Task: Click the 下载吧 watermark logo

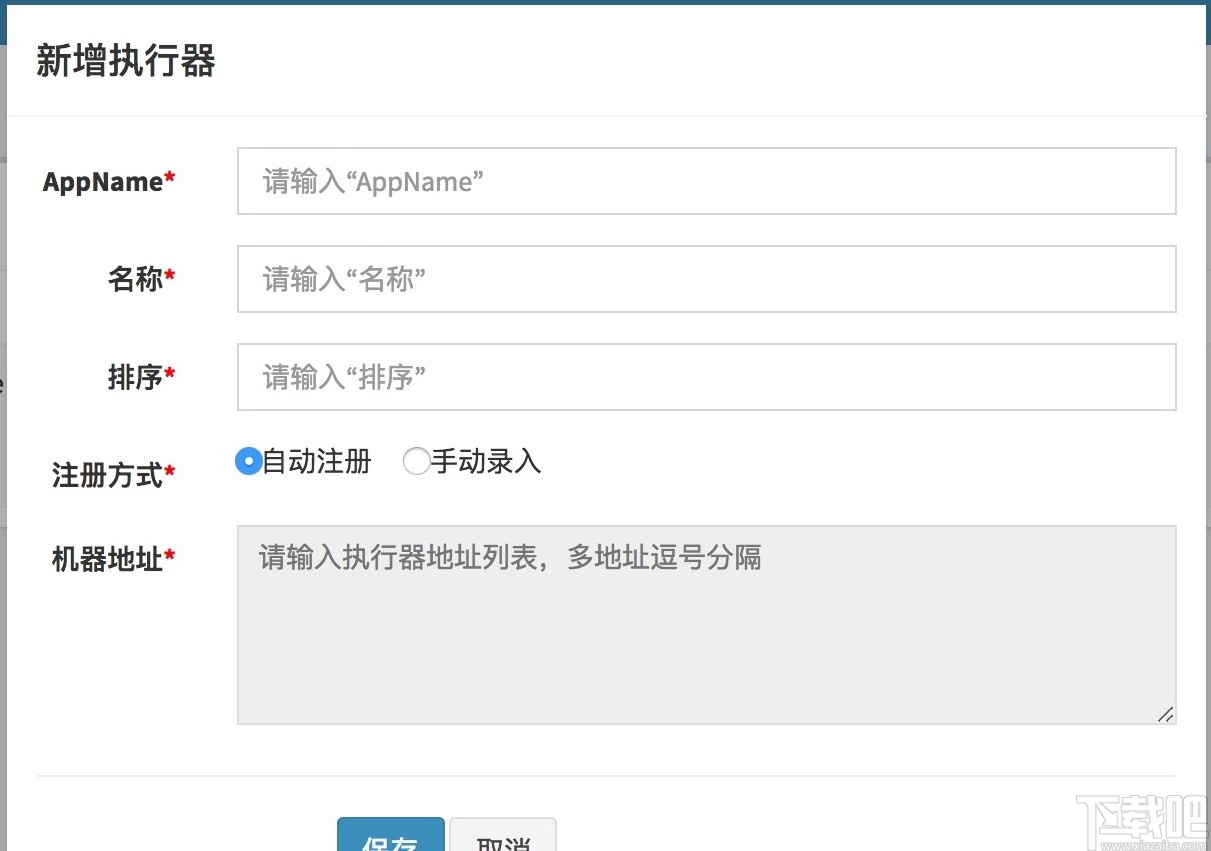Action: click(1140, 817)
